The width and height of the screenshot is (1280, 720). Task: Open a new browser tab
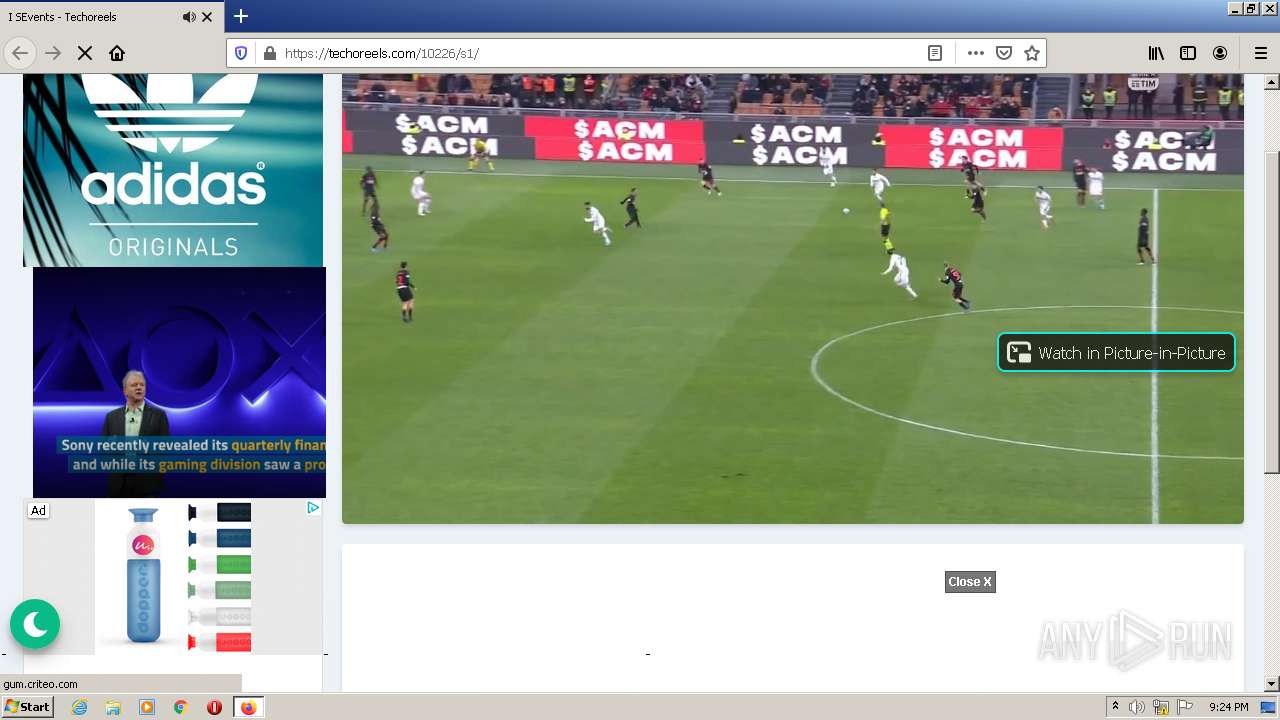click(x=241, y=16)
